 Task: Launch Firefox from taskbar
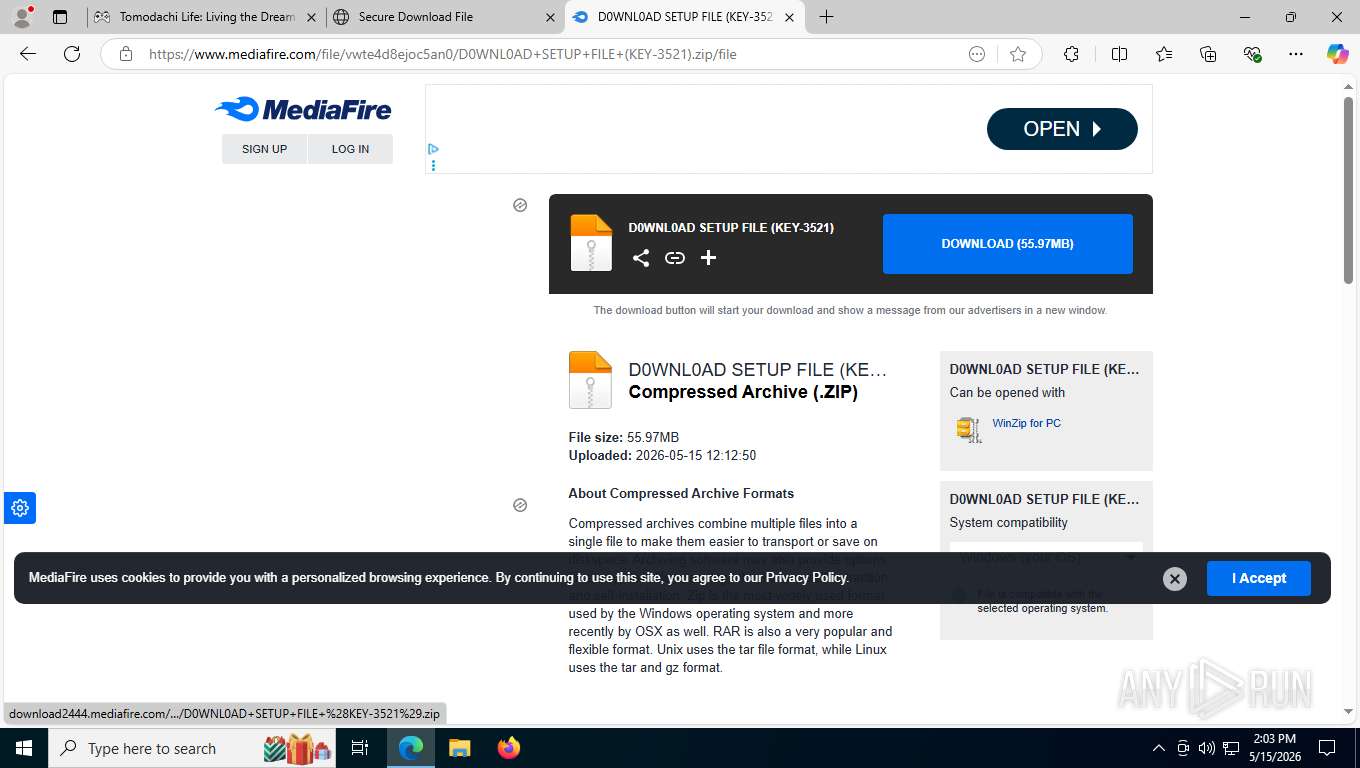pyautogui.click(x=509, y=748)
